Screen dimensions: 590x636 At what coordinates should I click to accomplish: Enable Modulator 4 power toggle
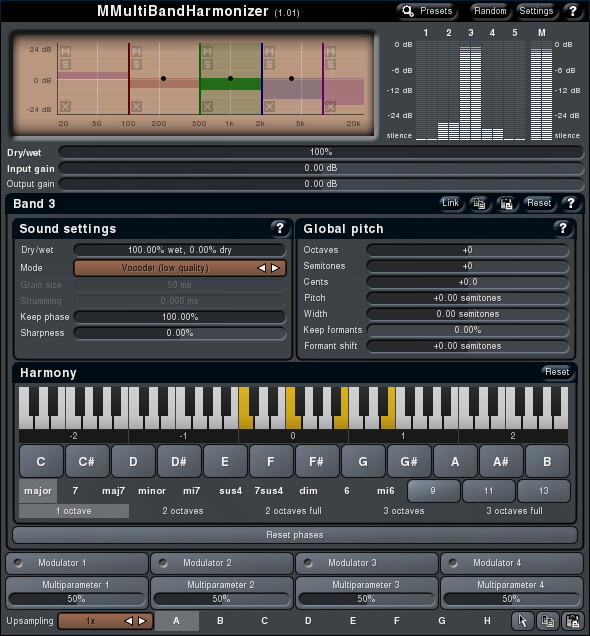coord(453,563)
